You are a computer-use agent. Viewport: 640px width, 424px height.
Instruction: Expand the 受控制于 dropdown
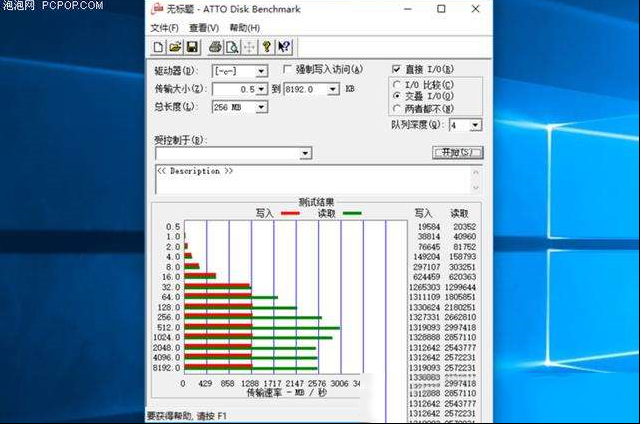pyautogui.click(x=305, y=153)
